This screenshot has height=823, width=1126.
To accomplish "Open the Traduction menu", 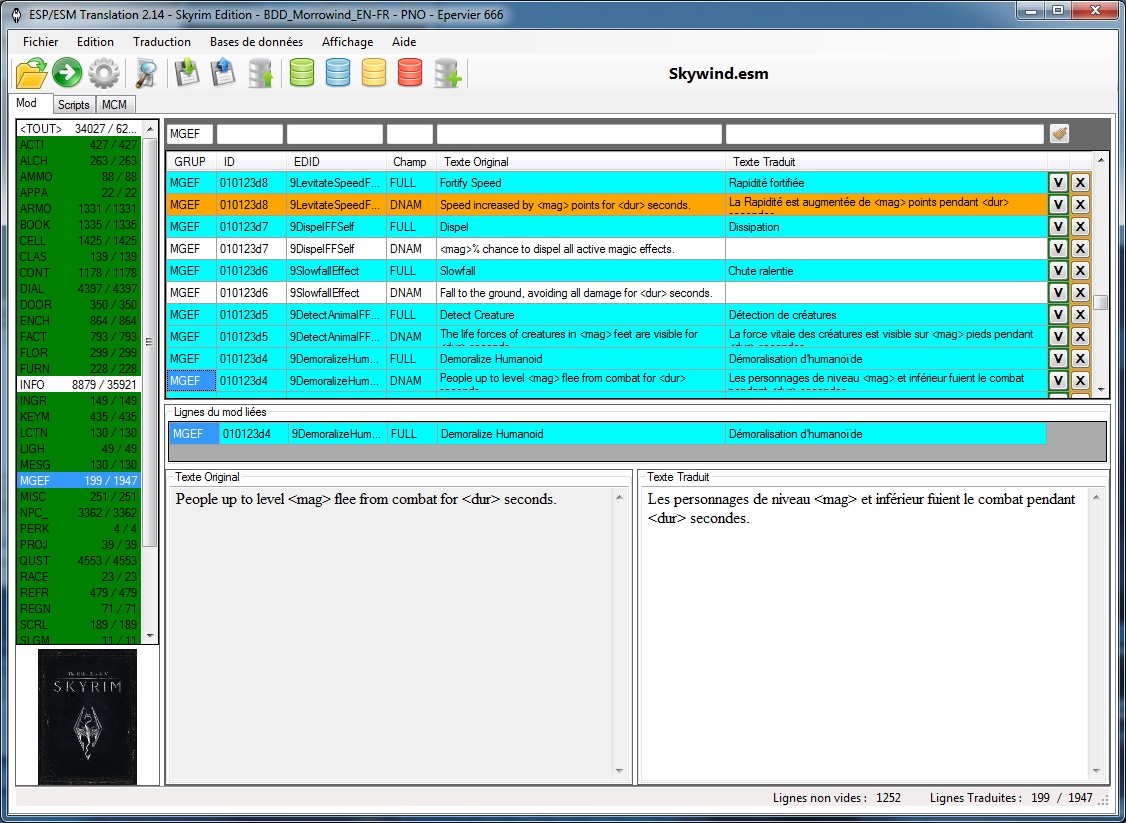I will [162, 42].
